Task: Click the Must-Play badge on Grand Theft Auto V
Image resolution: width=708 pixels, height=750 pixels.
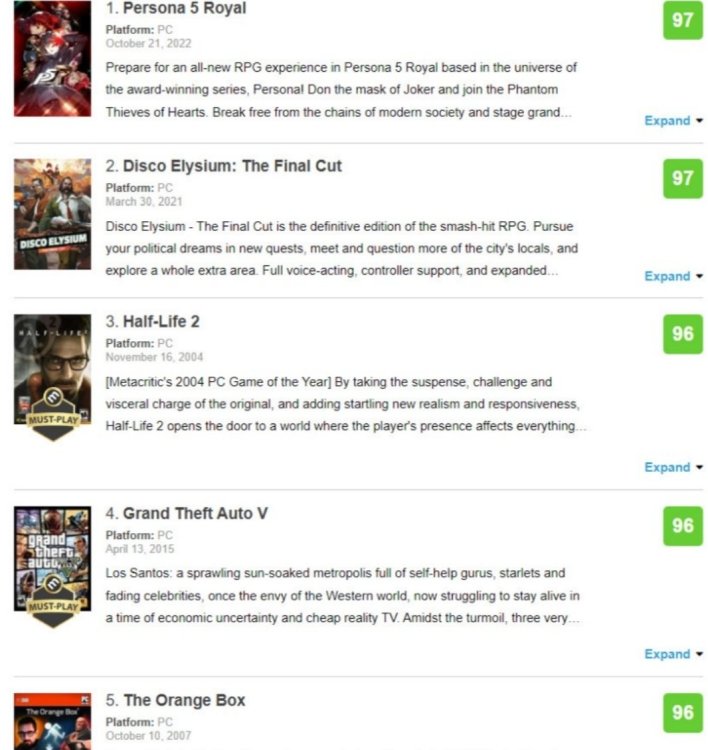Action: point(53,601)
